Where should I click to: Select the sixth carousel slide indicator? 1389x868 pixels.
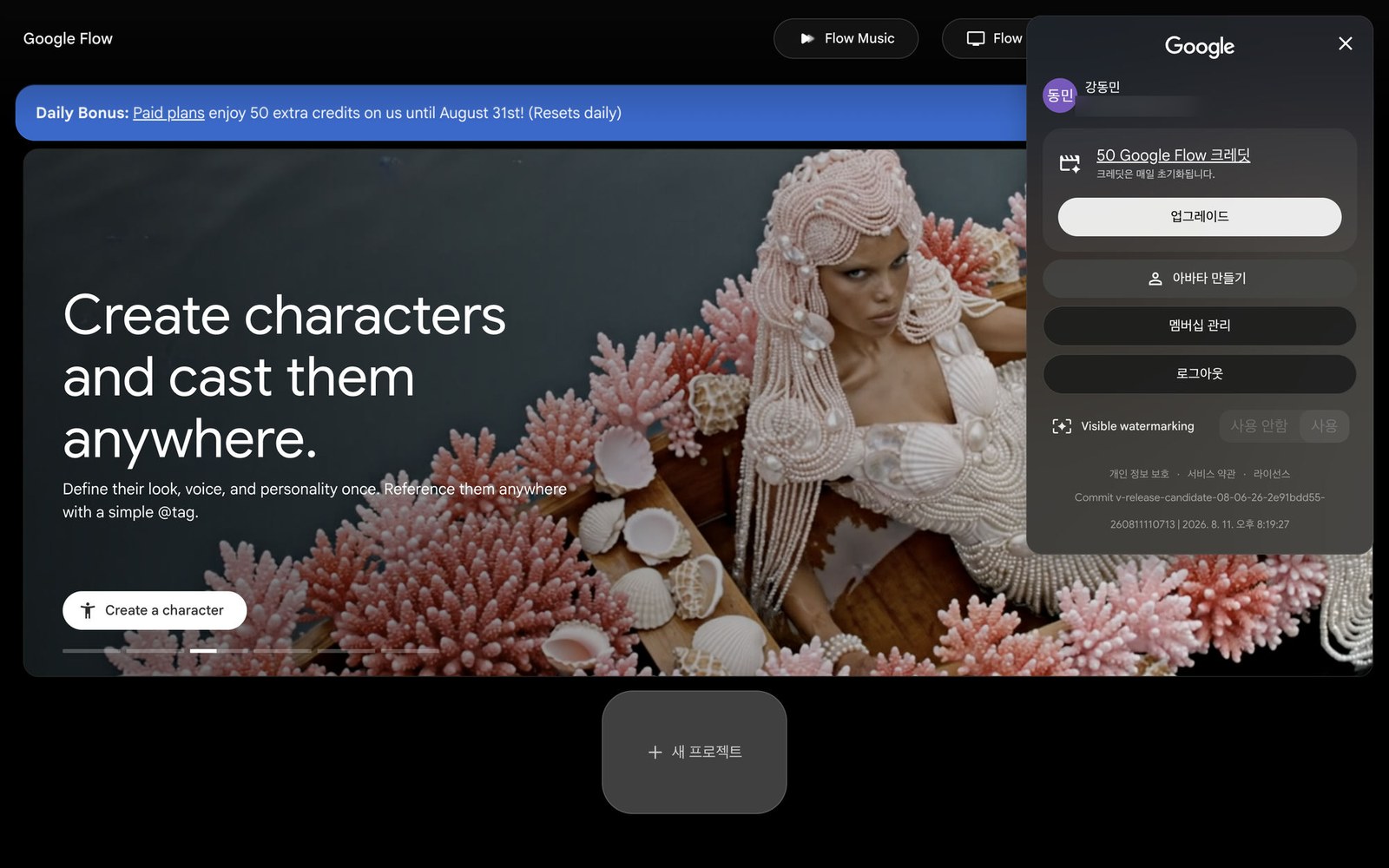[x=410, y=650]
